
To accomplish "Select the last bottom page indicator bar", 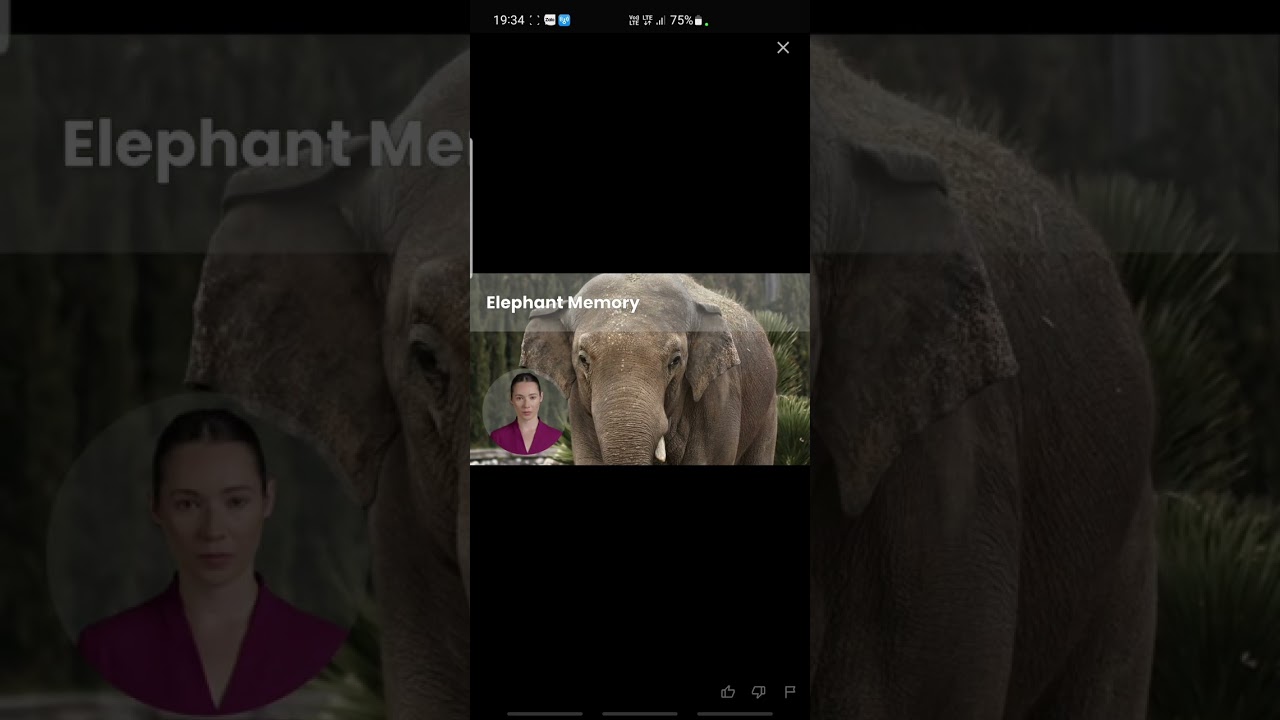I will (x=735, y=714).
